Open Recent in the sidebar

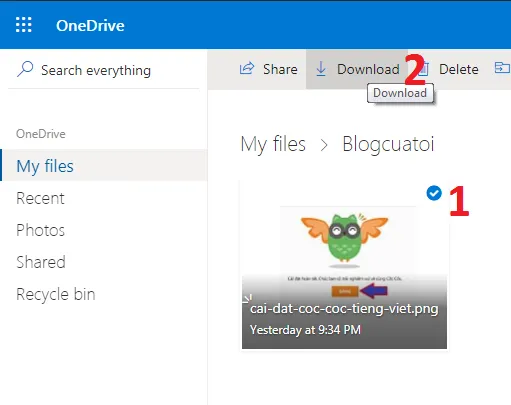click(40, 198)
